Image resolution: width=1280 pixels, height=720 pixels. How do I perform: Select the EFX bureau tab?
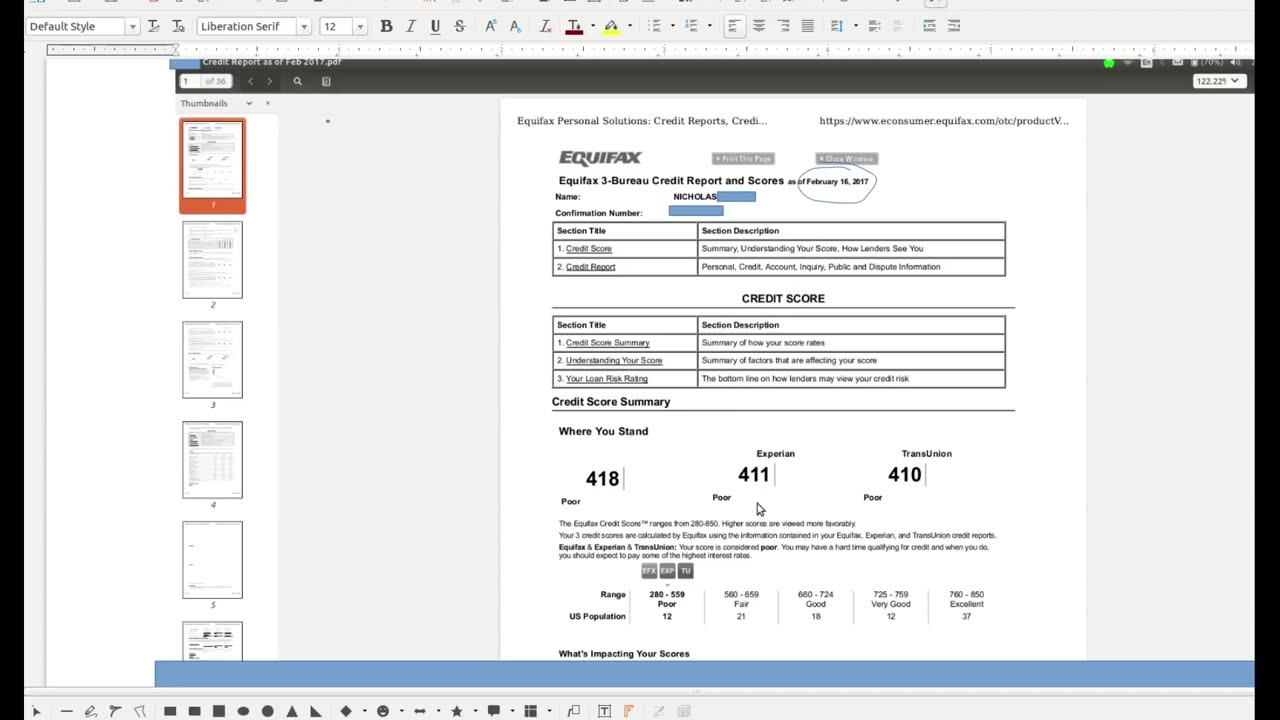(649, 571)
